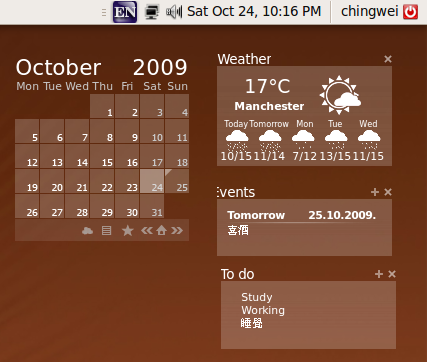427x362 pixels.
Task: Click the Weather widget title
Action: coord(244,59)
